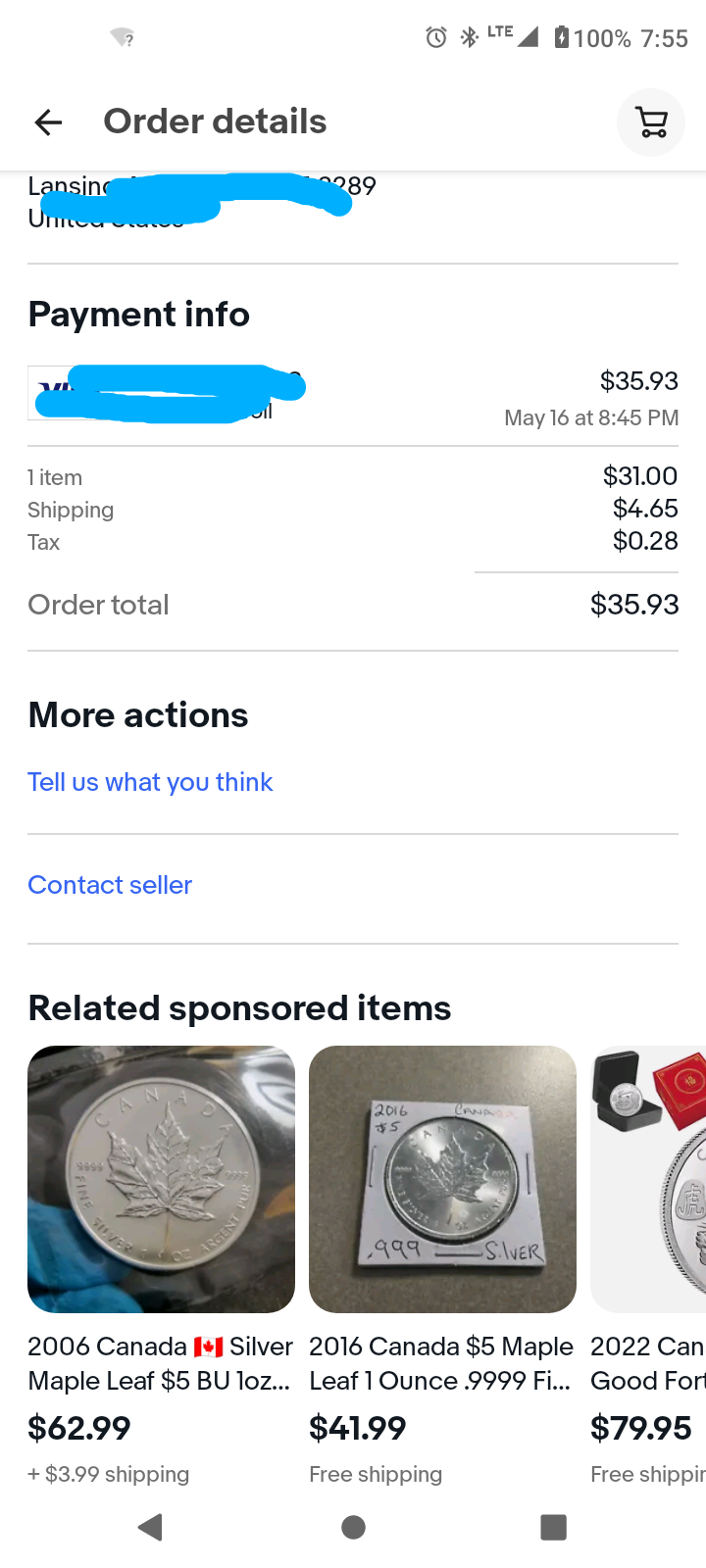Tap the Order total row

click(353, 605)
